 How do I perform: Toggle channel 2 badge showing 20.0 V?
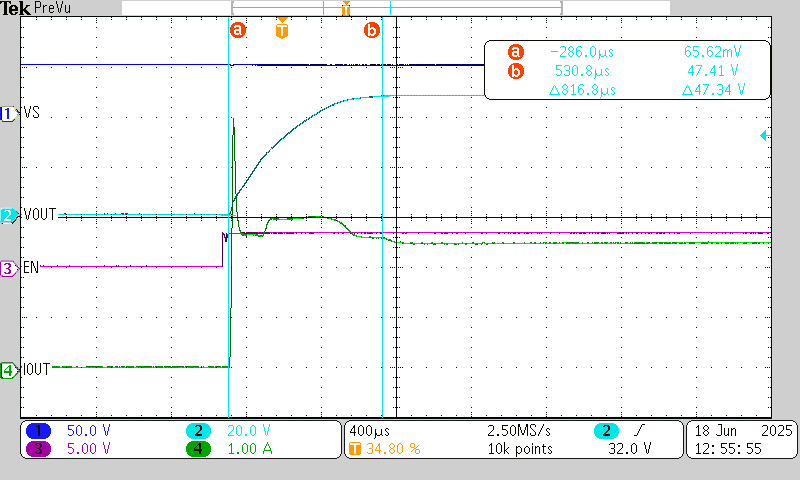(x=199, y=430)
